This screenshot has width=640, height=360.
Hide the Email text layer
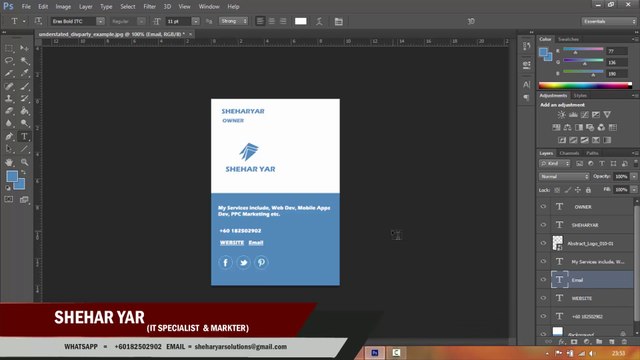(543, 280)
